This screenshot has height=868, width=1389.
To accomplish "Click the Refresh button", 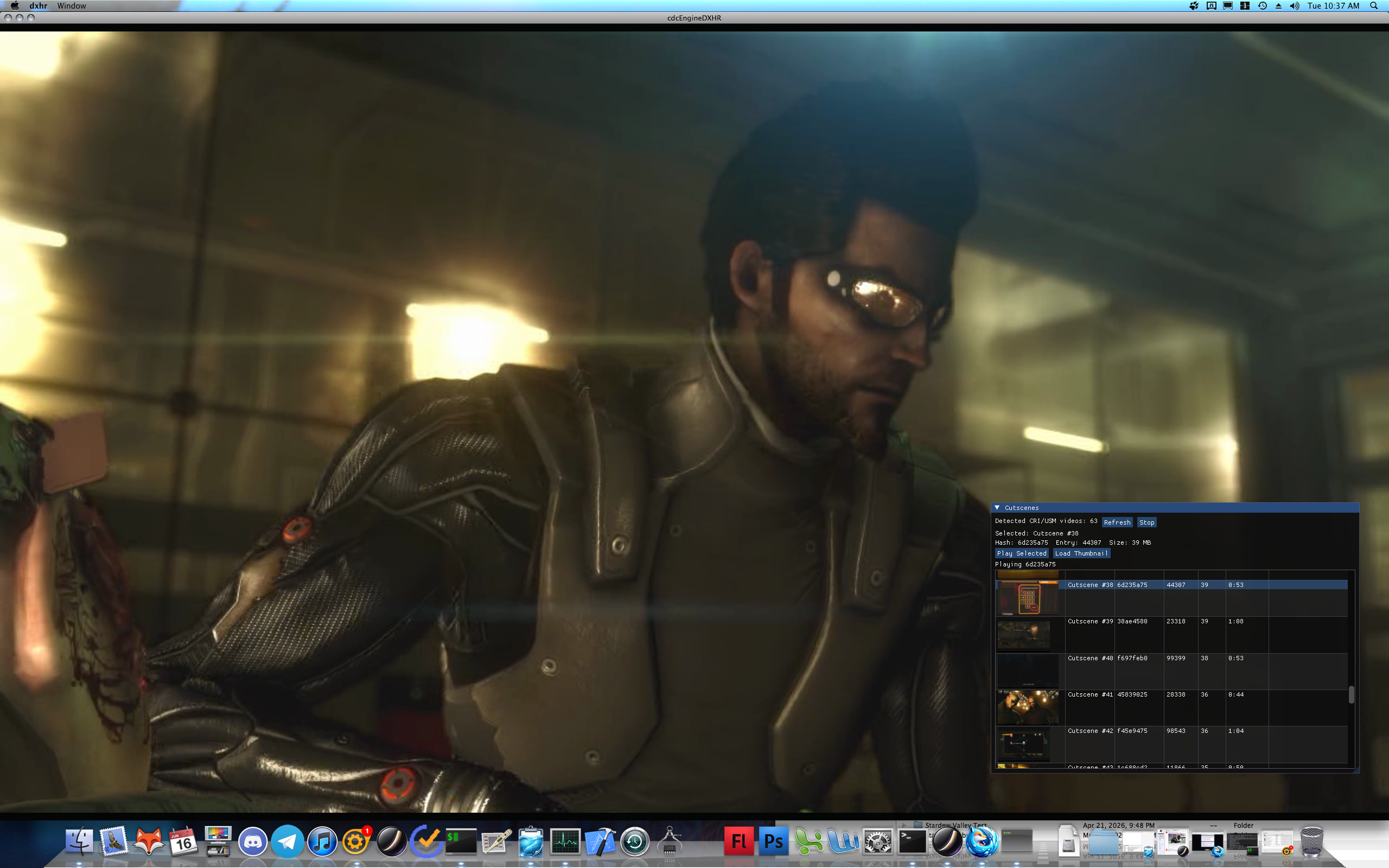I will pos(1117,522).
